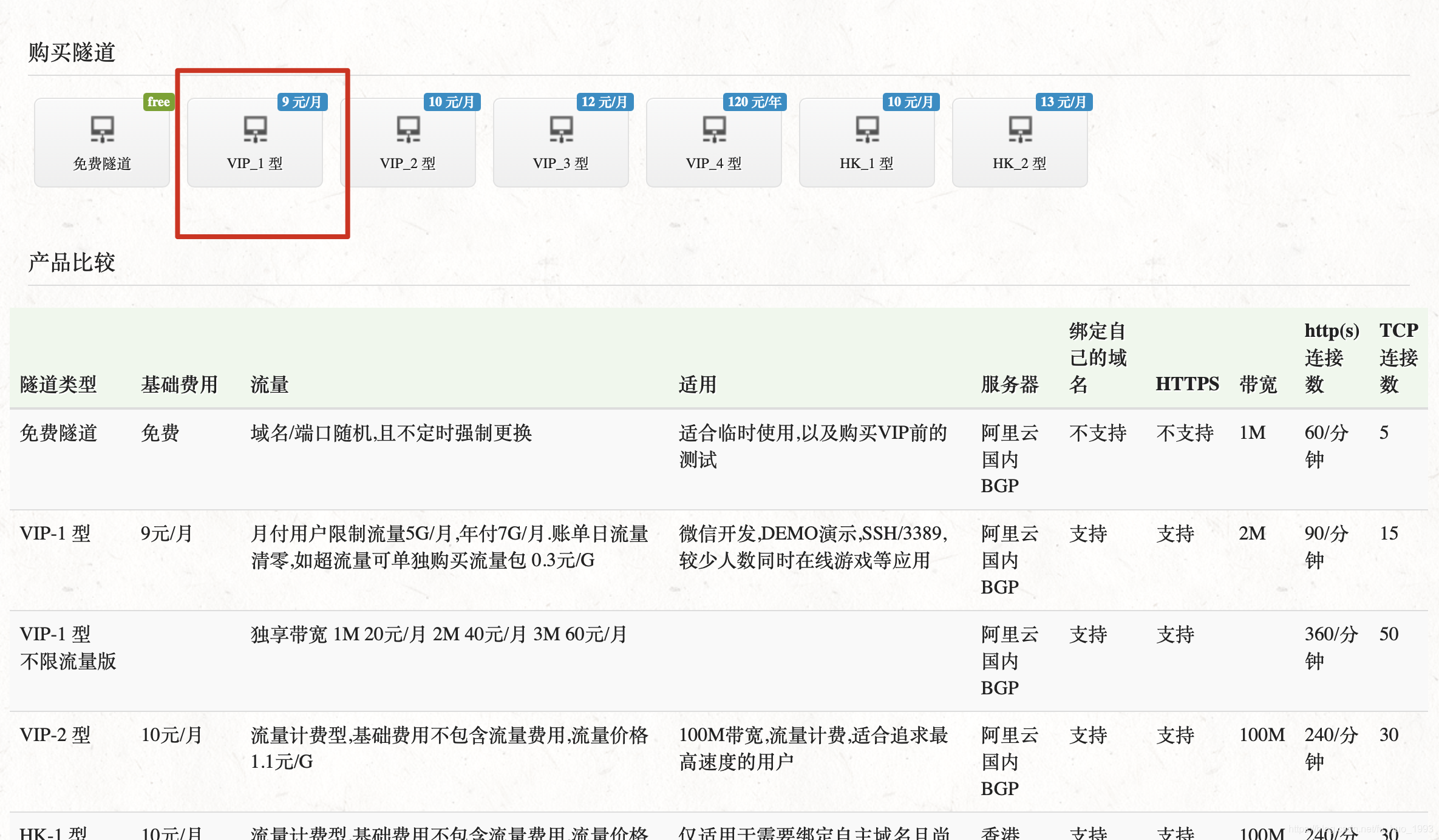Select the VIP_4 型 tunnel card
This screenshot has width=1439, height=840.
pos(714,143)
